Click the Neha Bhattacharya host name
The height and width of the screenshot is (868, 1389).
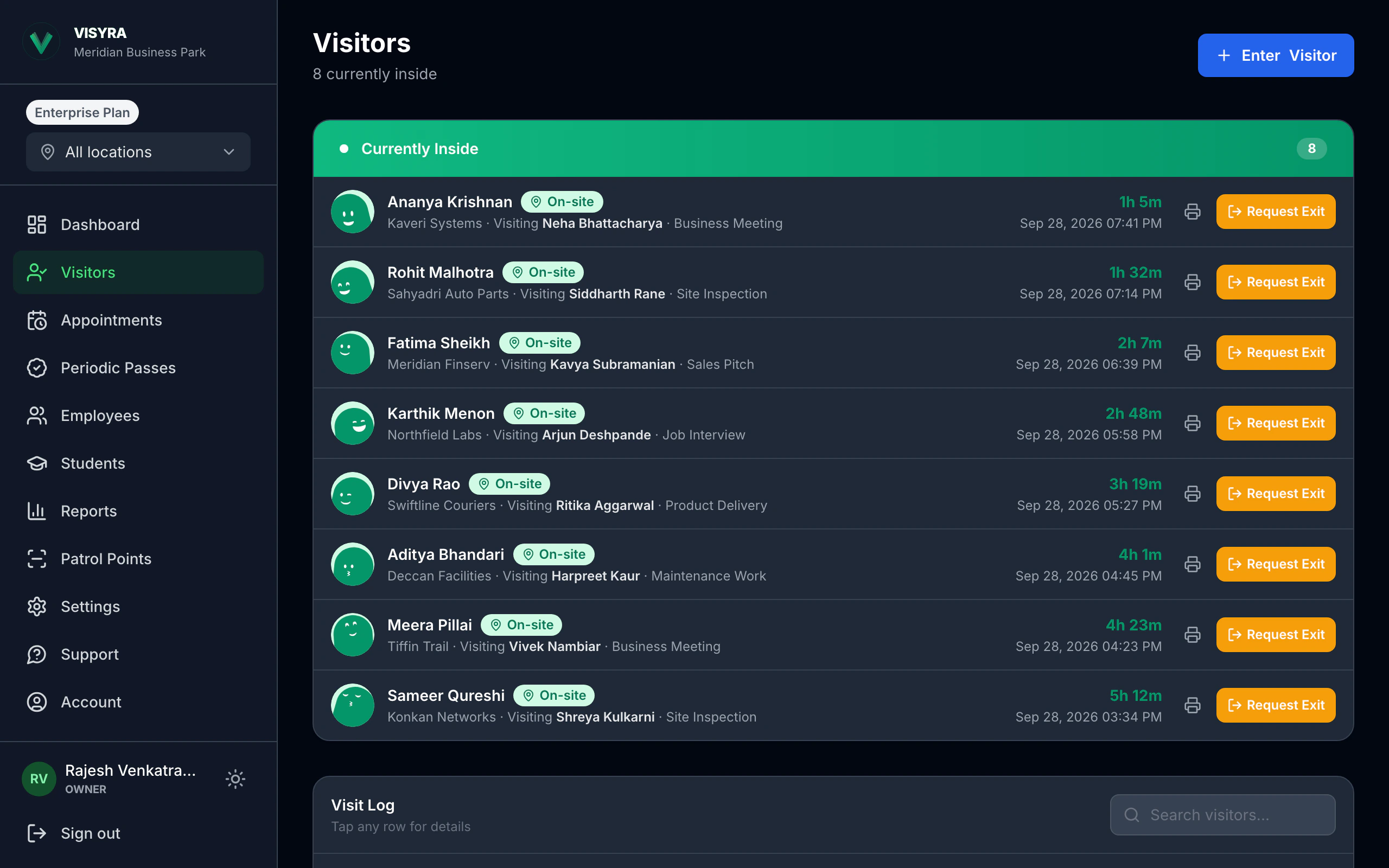pos(602,224)
